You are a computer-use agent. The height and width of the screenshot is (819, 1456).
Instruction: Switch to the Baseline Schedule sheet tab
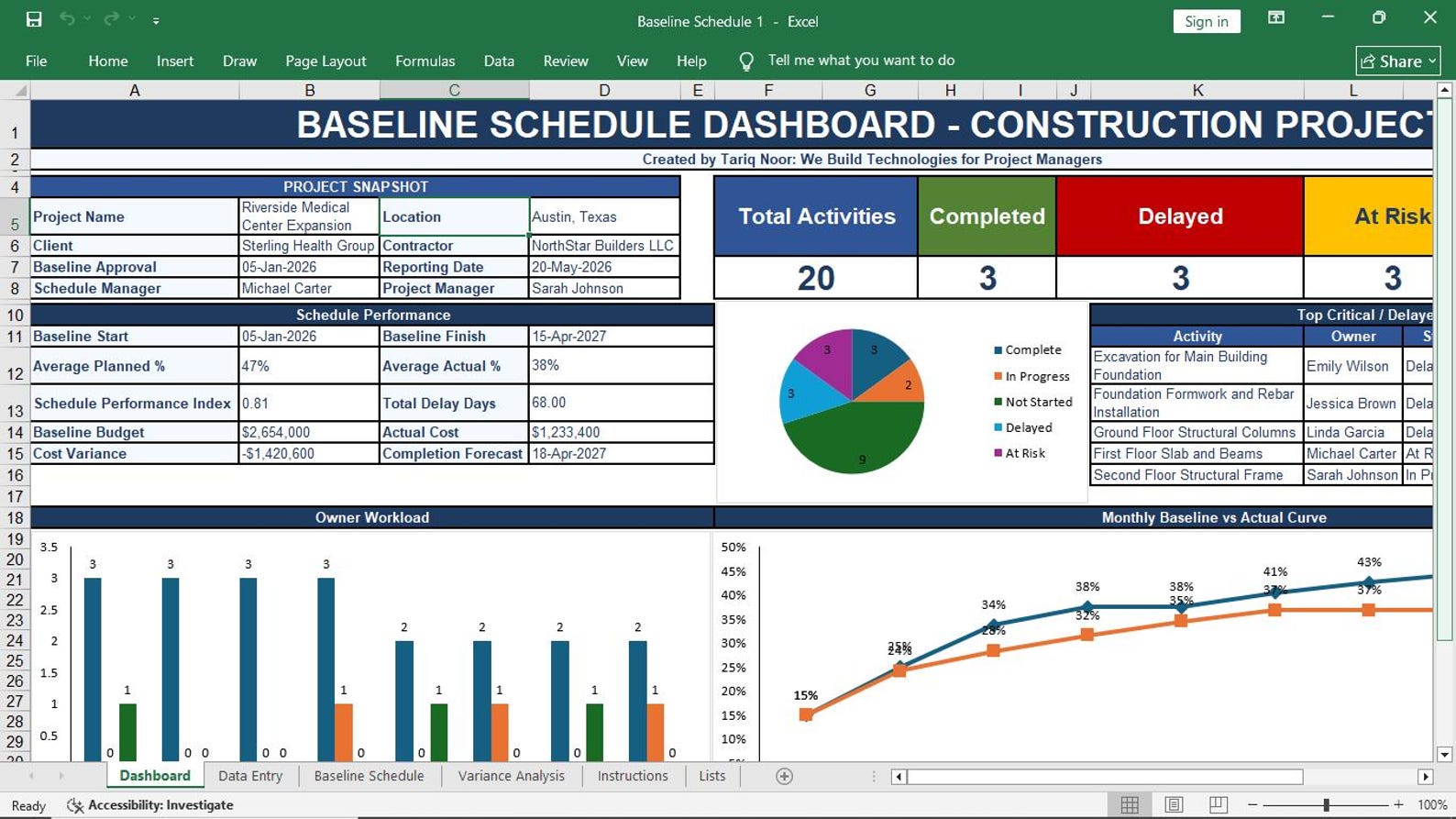coord(369,776)
